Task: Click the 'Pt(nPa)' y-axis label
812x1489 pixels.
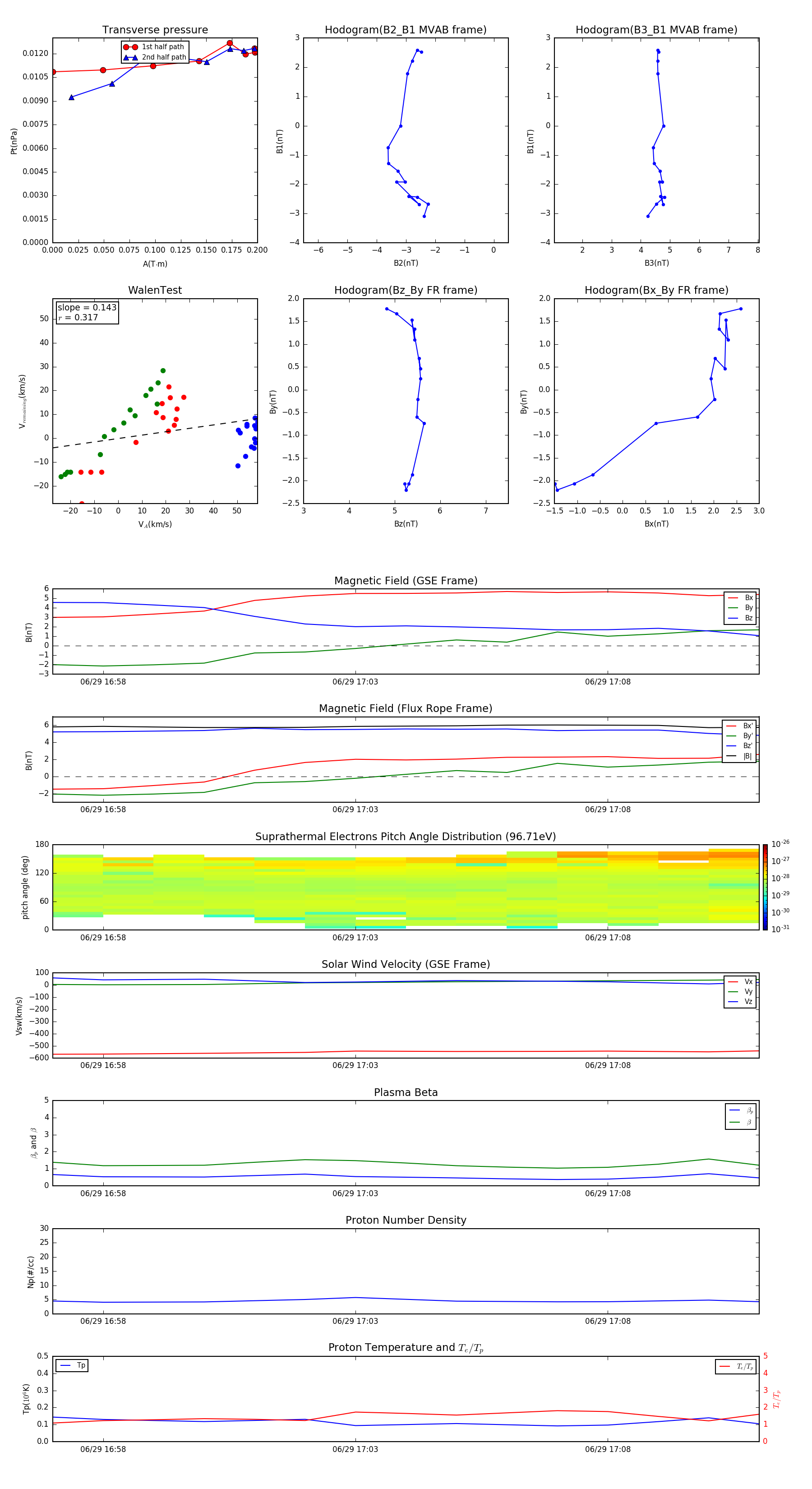Action: (x=14, y=140)
